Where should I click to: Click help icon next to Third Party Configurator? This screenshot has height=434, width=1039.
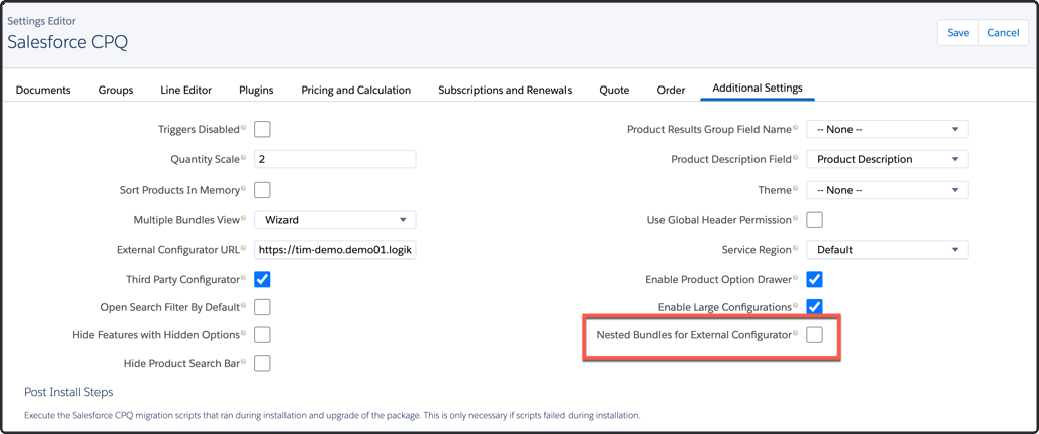click(243, 278)
